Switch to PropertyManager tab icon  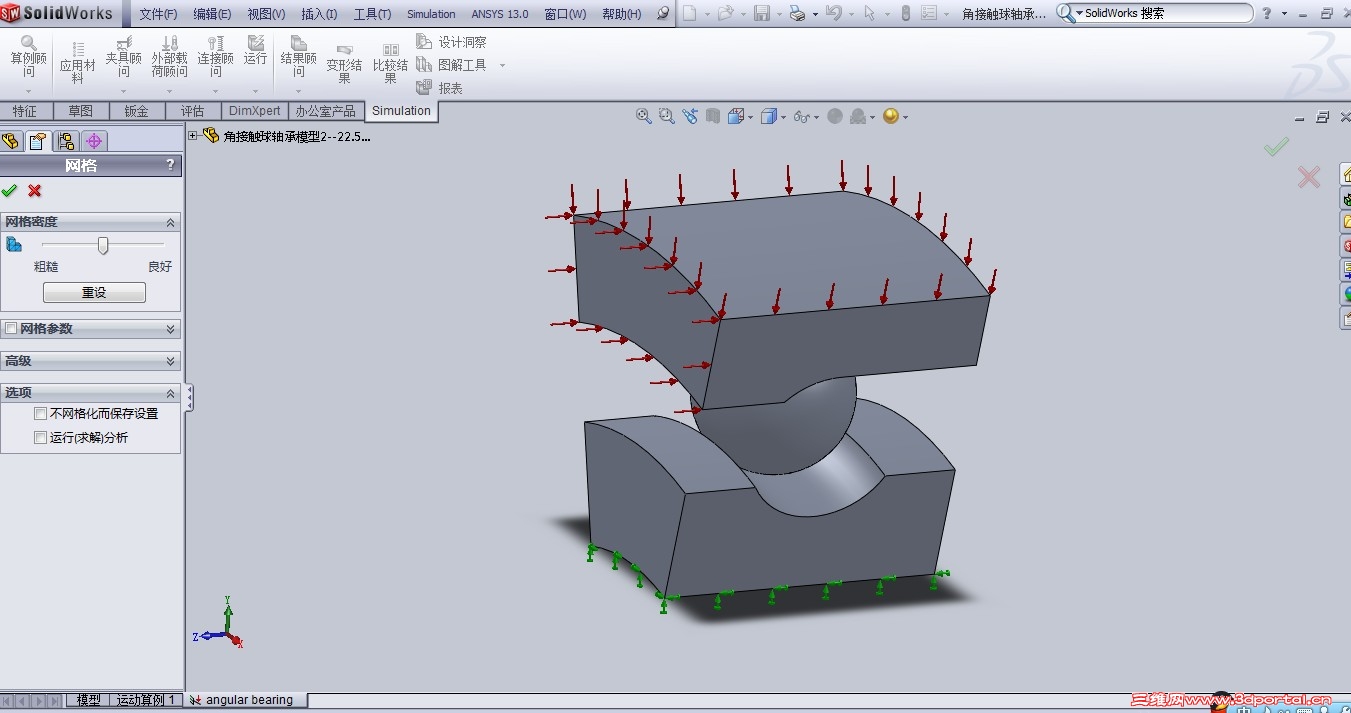[x=38, y=141]
